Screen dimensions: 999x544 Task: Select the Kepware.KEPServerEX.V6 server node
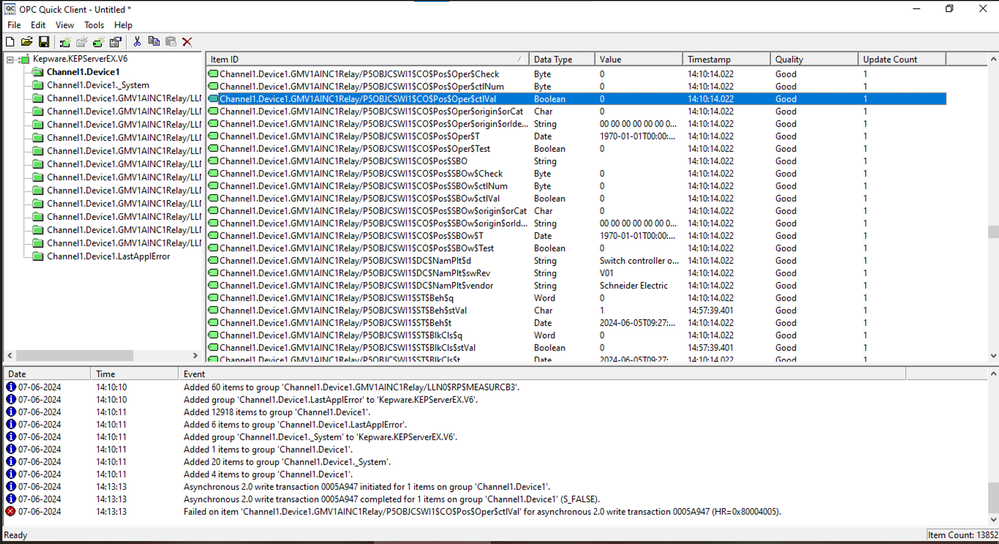[x=80, y=59]
